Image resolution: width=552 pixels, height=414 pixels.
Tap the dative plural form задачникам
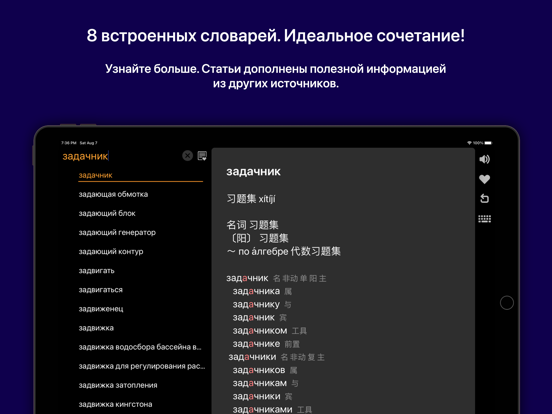pos(260,383)
